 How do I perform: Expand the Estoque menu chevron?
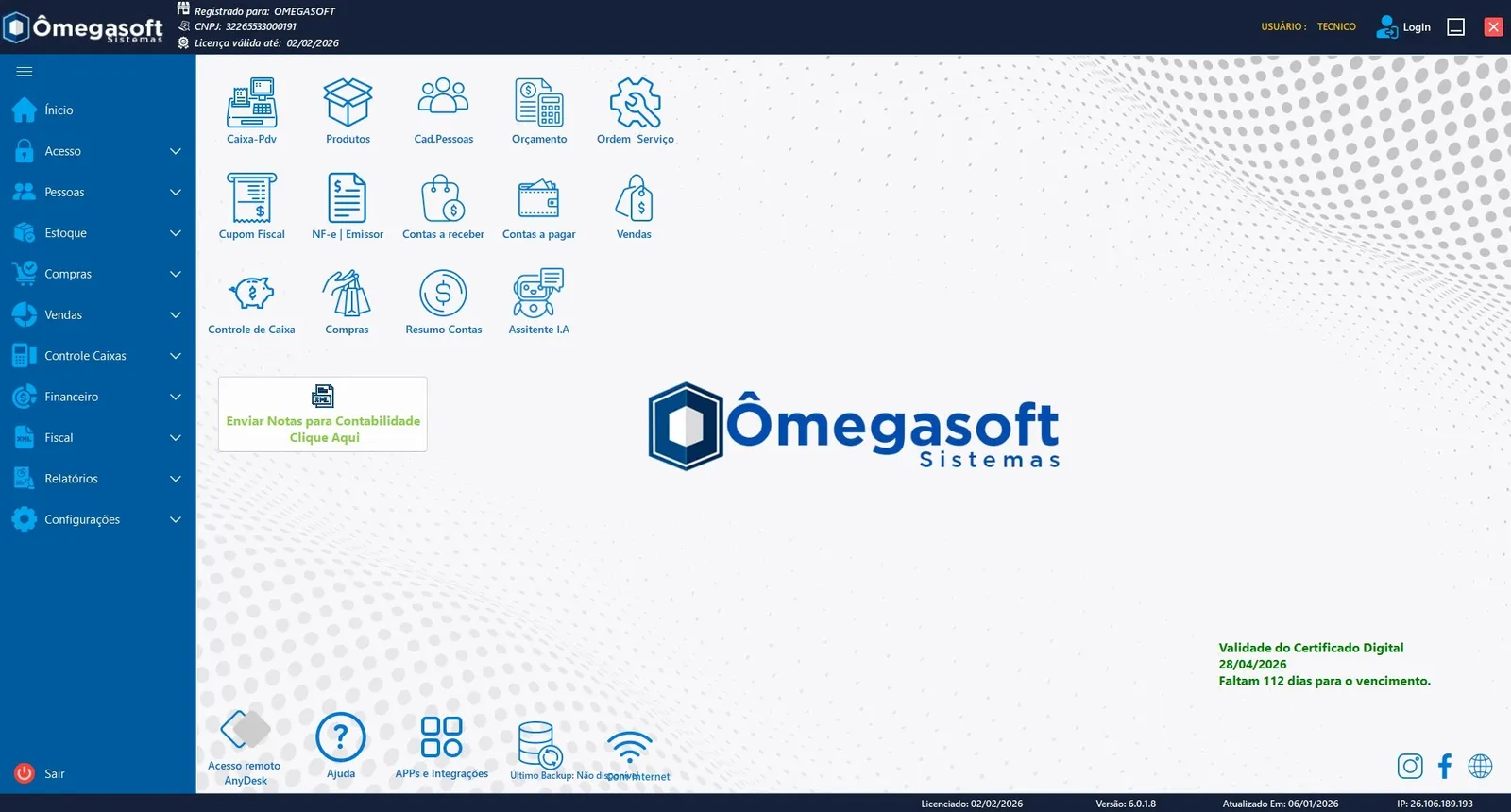pyautogui.click(x=175, y=233)
